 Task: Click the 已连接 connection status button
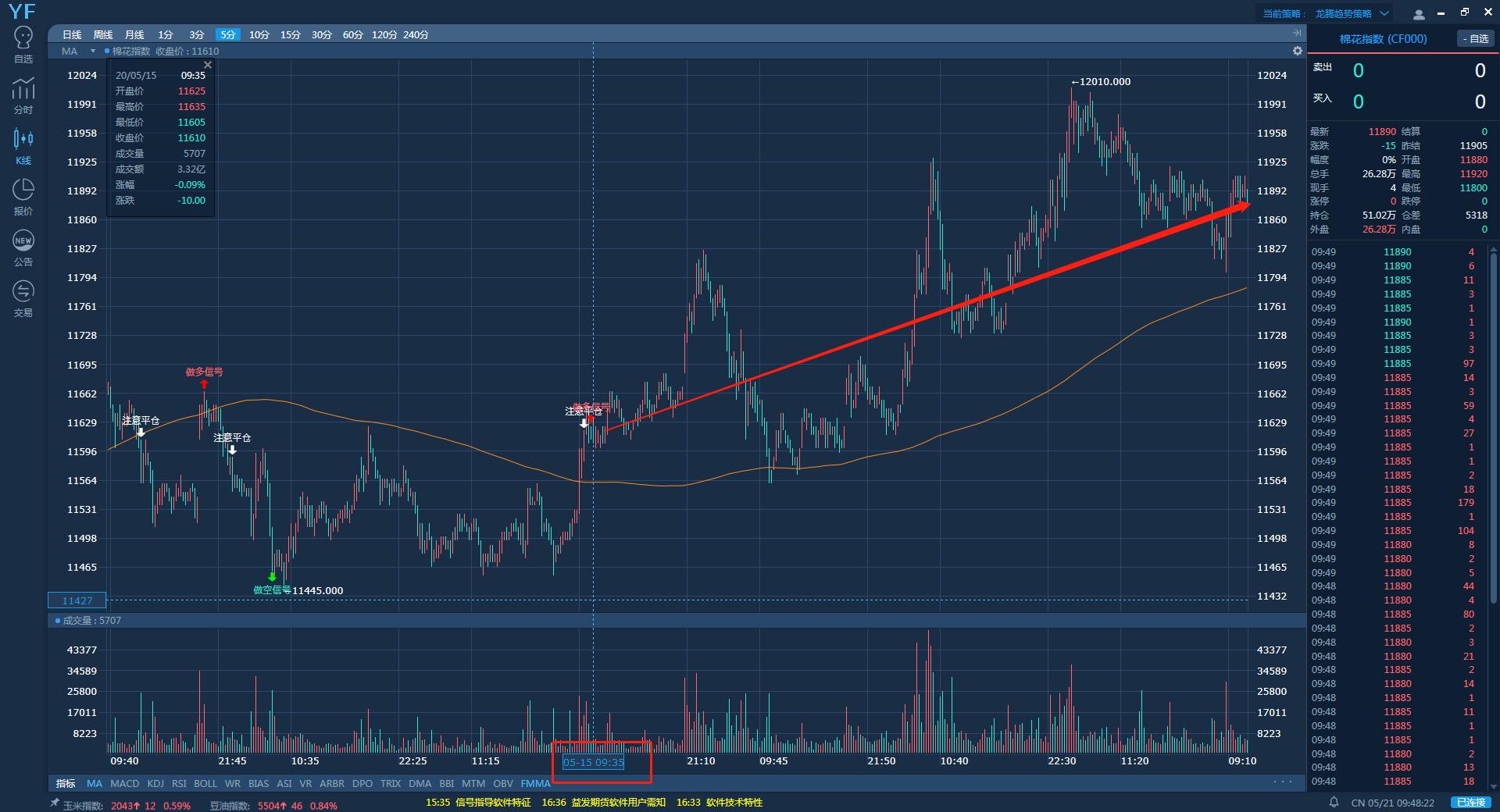tap(1470, 802)
